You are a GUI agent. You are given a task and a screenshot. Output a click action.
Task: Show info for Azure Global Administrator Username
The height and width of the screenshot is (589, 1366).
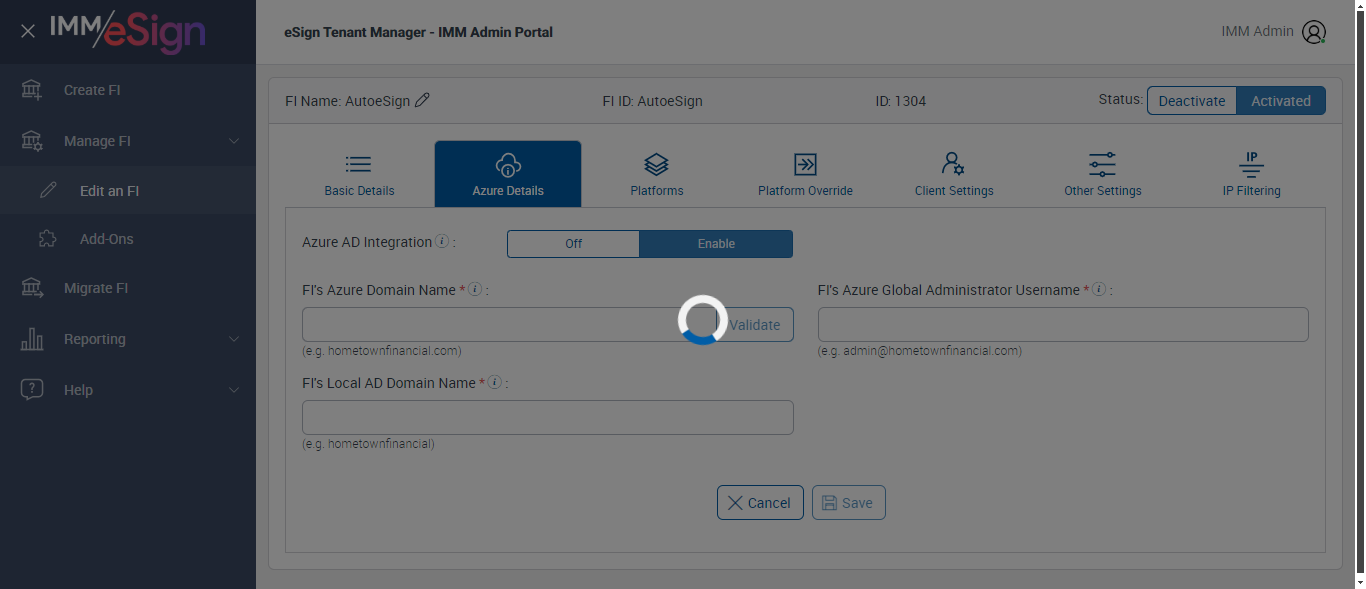coord(1099,290)
